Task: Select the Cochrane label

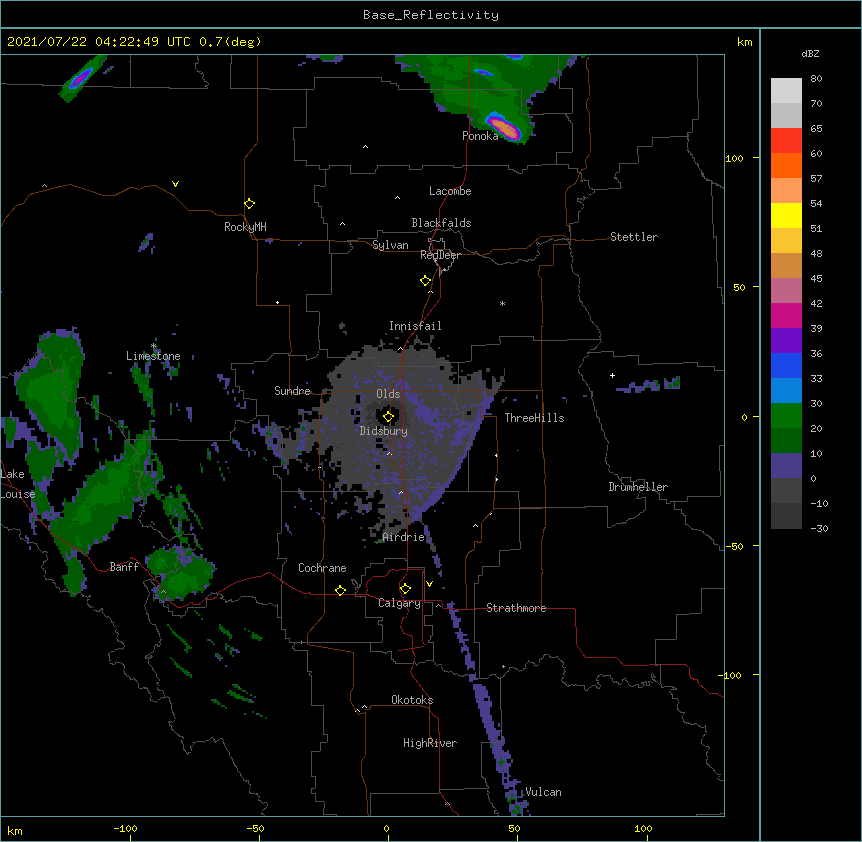Action: [x=322, y=568]
